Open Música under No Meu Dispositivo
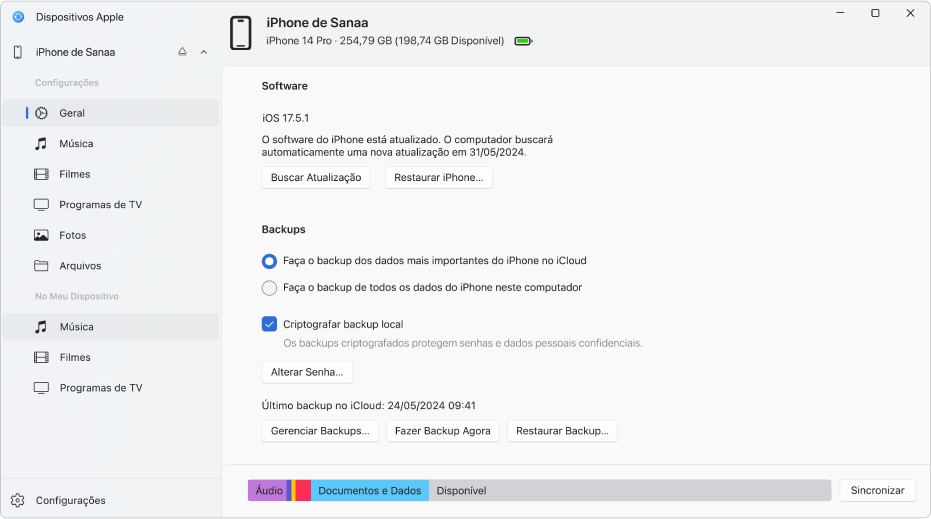Image resolution: width=931 pixels, height=519 pixels. click(111, 327)
